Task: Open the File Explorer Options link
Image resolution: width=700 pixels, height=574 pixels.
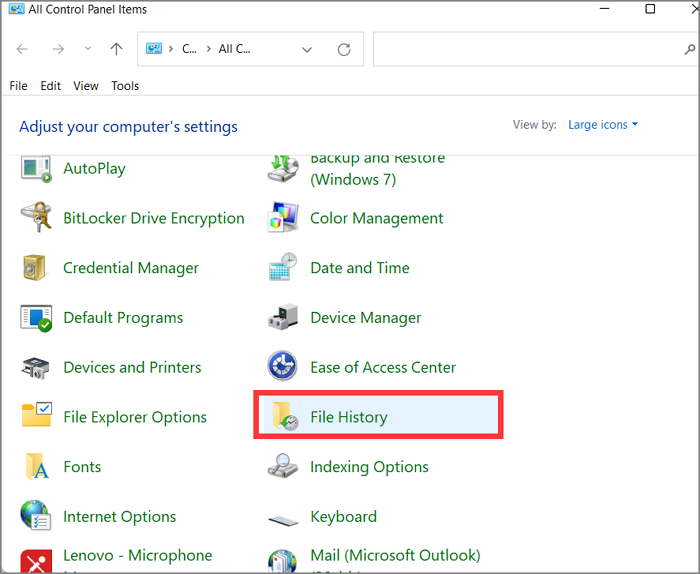Action: click(x=135, y=417)
